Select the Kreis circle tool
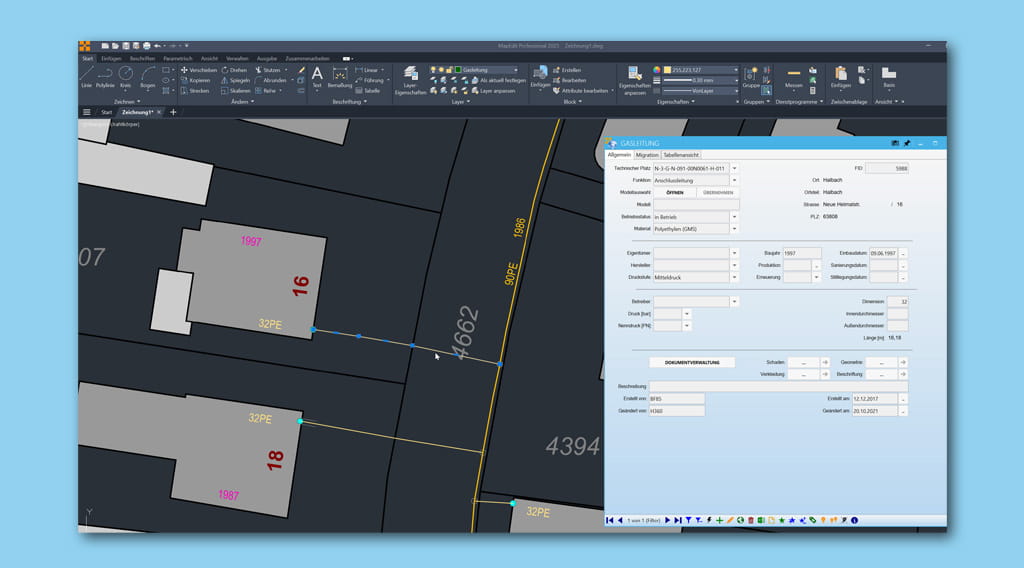 (126, 75)
